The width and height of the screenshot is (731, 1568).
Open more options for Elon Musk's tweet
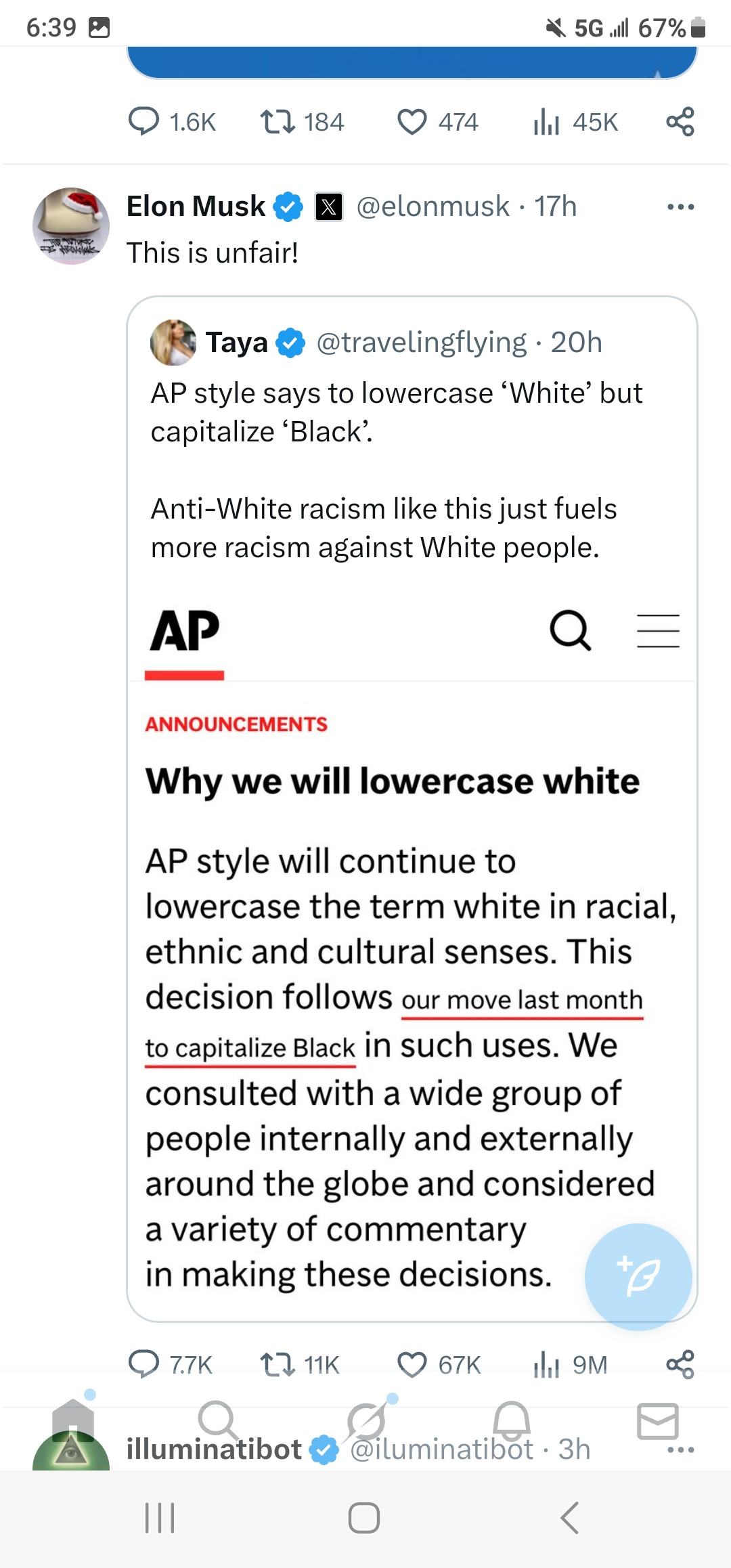click(x=680, y=206)
